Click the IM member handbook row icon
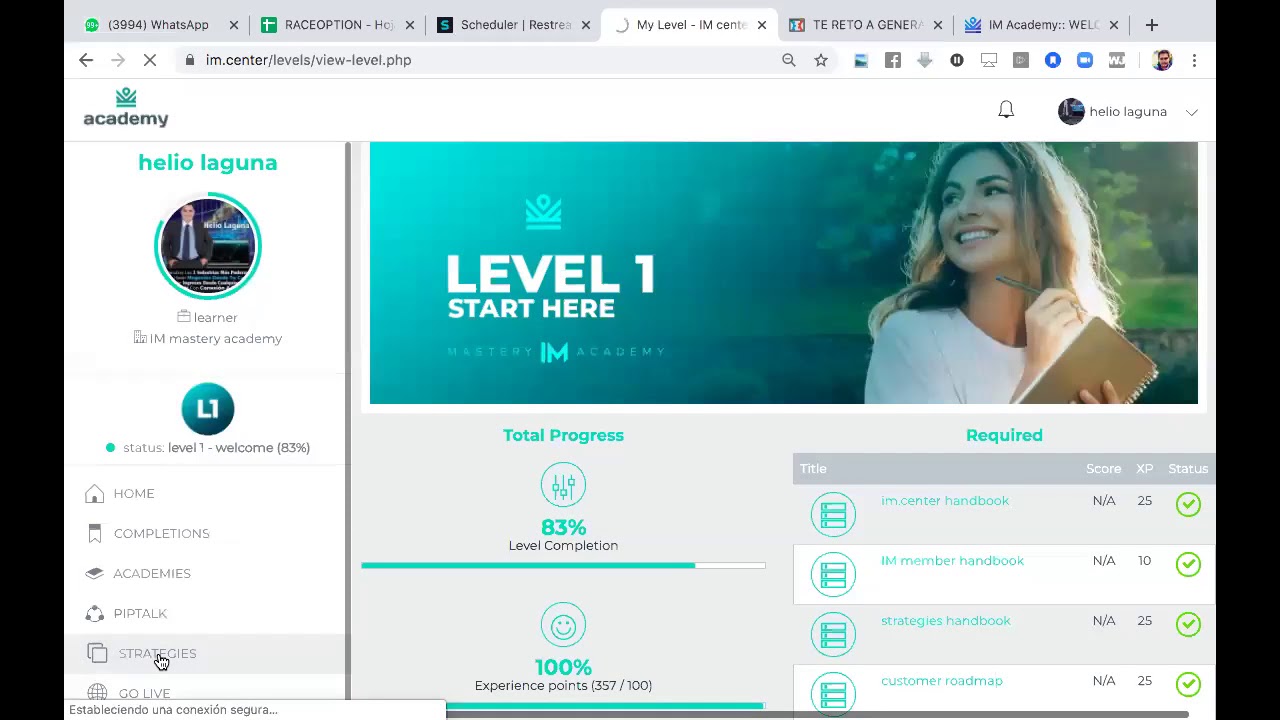 pos(833,575)
